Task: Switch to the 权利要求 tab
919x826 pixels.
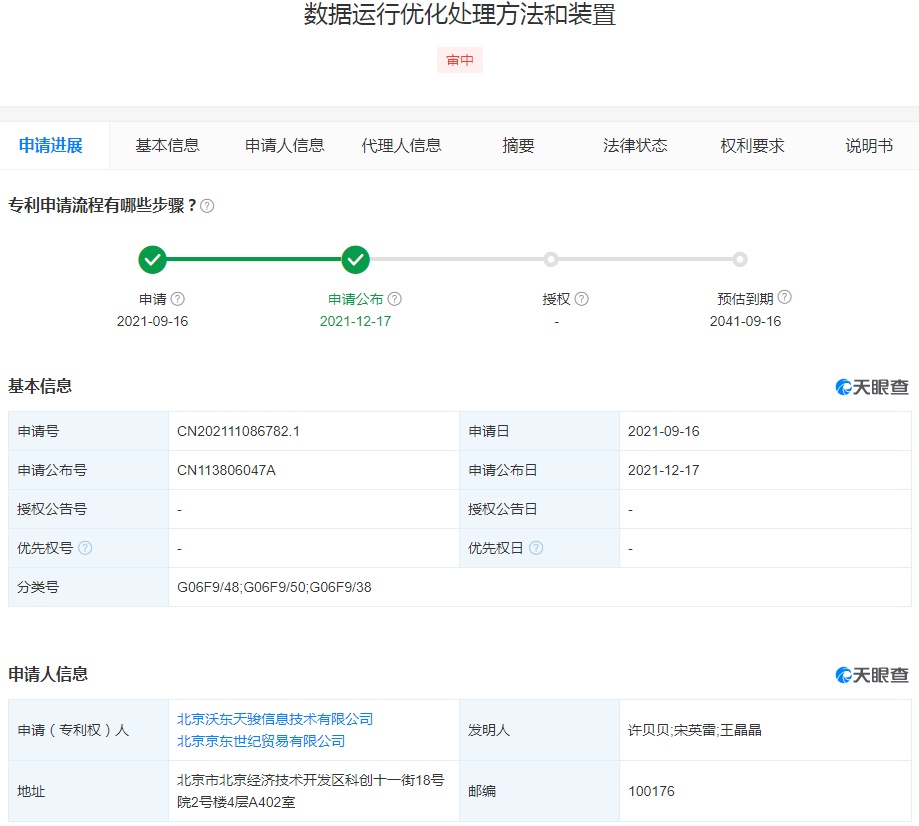Action: point(752,145)
